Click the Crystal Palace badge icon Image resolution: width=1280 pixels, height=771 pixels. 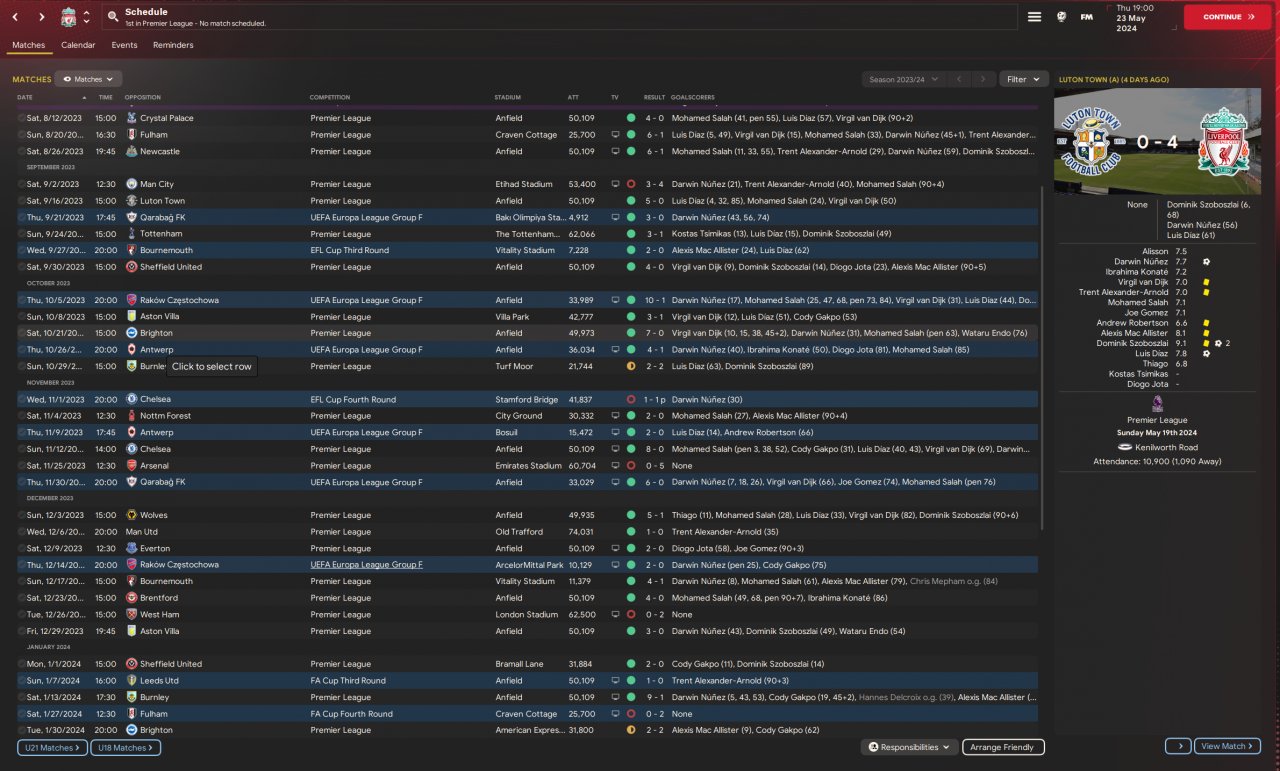point(131,118)
